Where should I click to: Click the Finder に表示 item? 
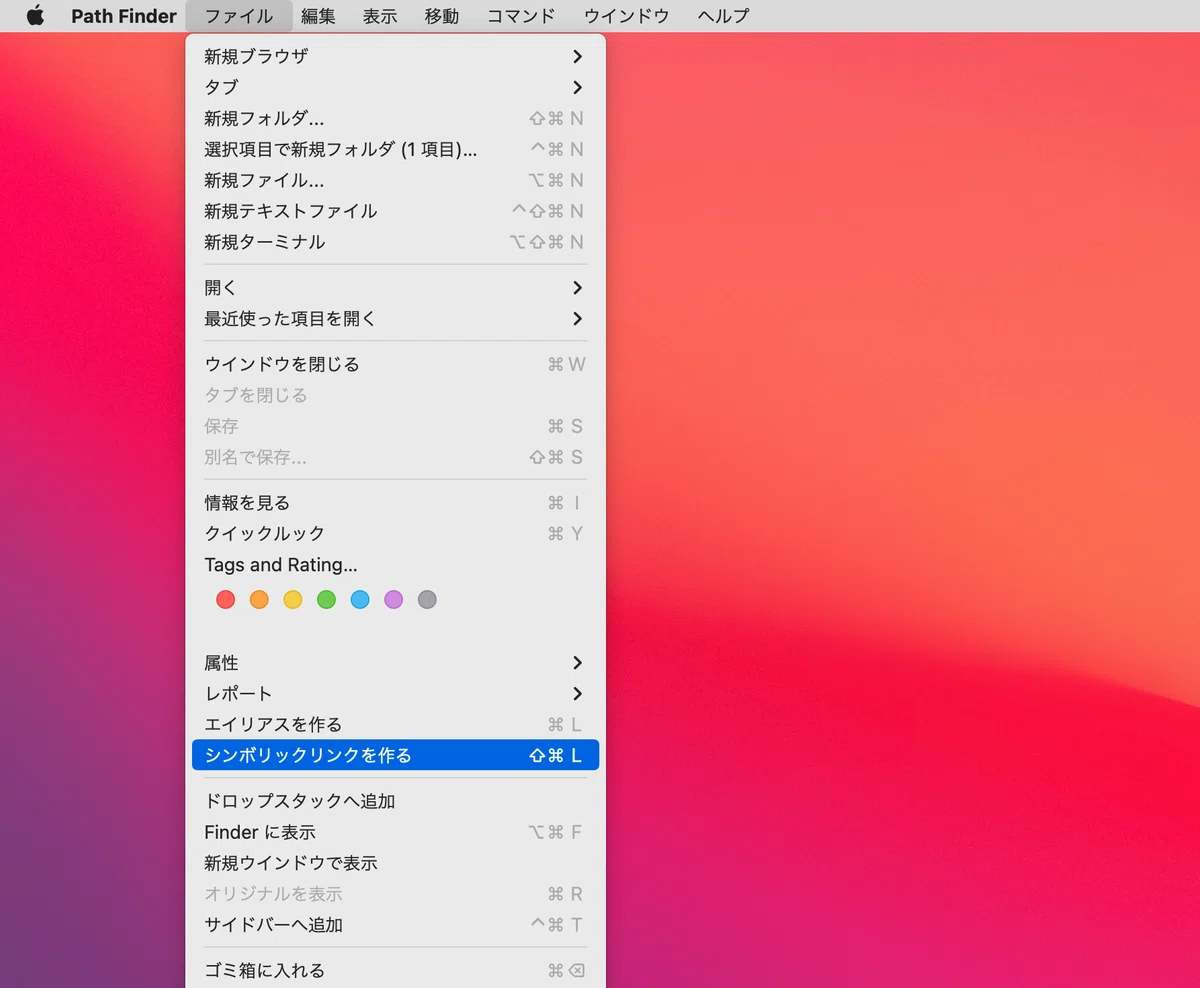click(x=395, y=832)
